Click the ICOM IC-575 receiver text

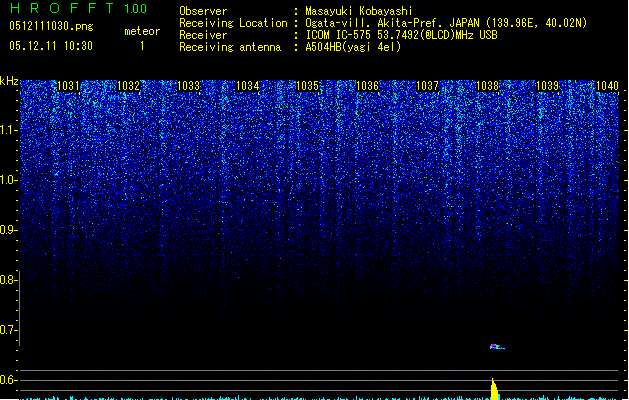click(x=401, y=35)
